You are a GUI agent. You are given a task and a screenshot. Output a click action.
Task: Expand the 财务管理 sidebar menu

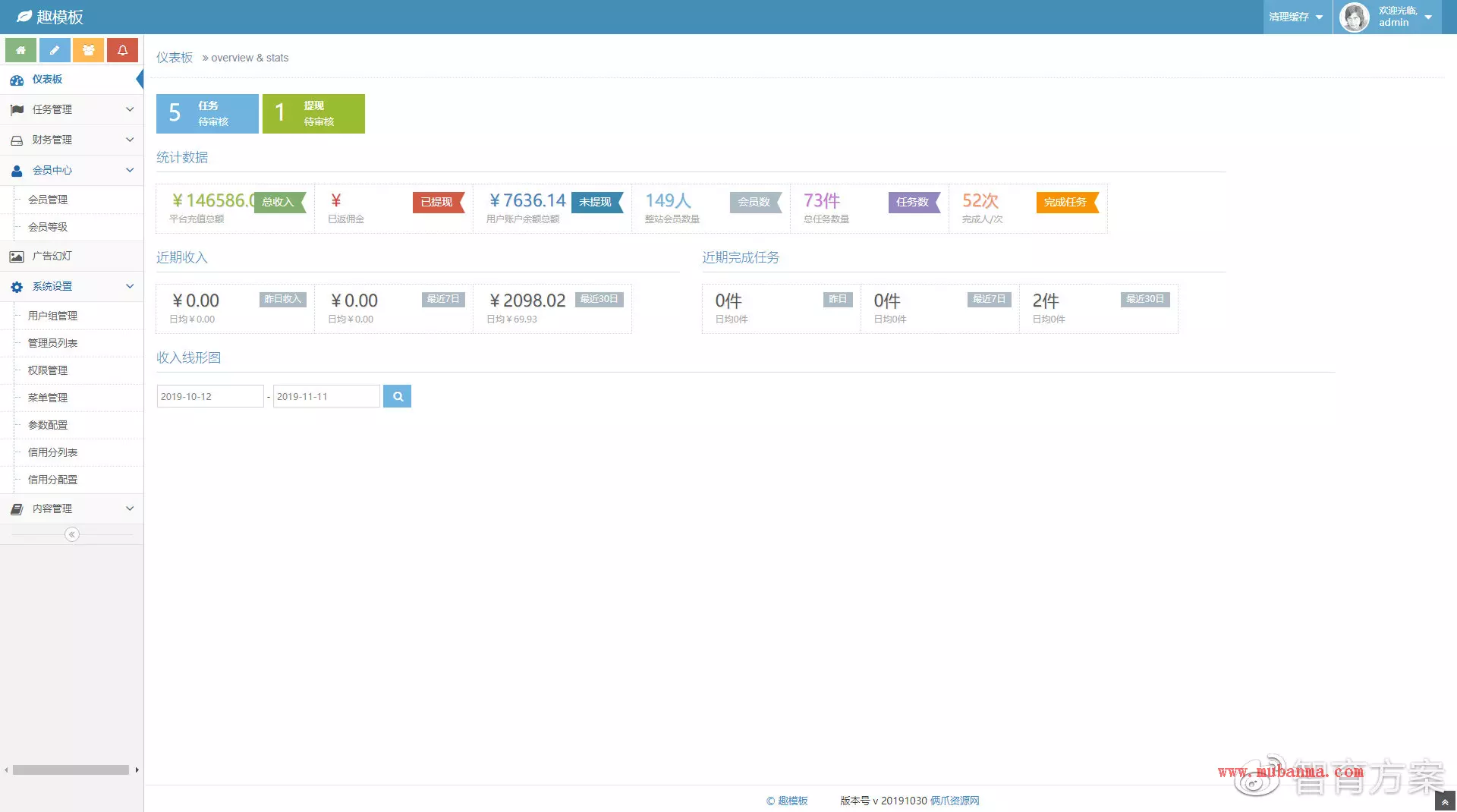point(71,140)
